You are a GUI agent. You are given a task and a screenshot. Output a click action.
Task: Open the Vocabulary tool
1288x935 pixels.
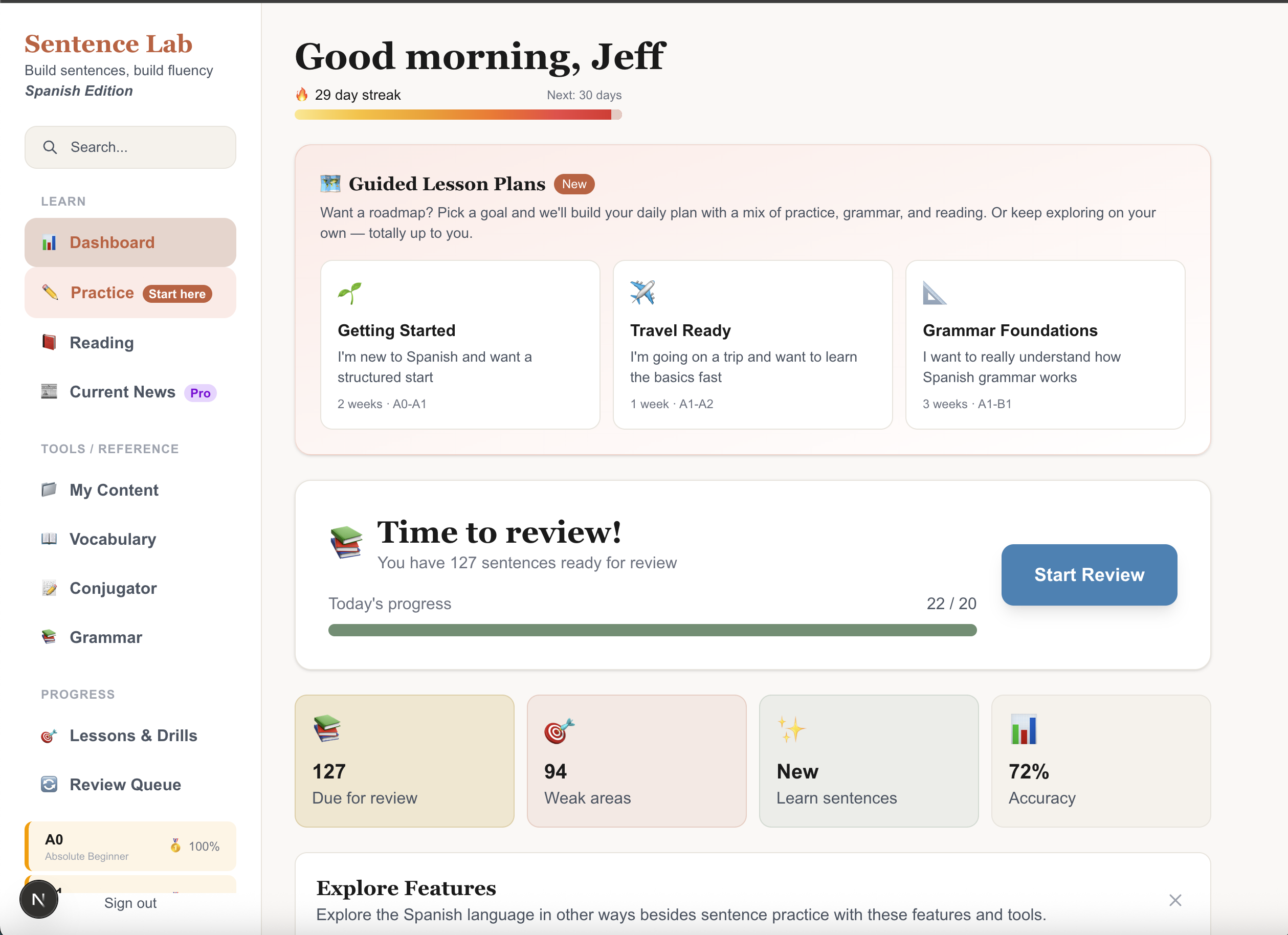tap(130, 539)
